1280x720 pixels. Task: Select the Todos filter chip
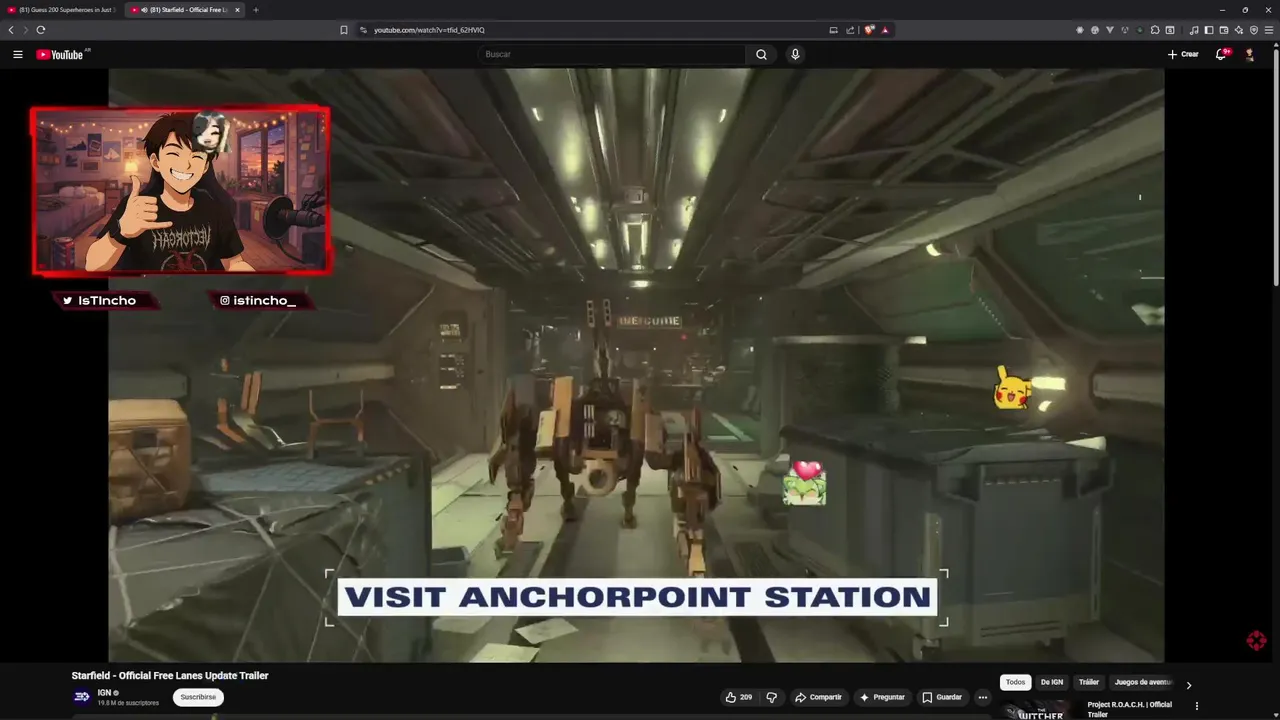[x=1015, y=682]
